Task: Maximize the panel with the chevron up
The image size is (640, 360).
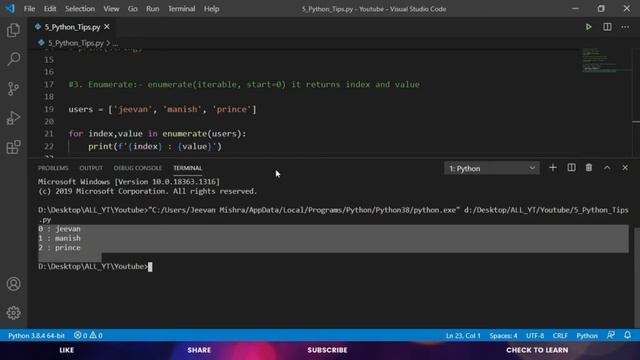Action: [x=607, y=168]
